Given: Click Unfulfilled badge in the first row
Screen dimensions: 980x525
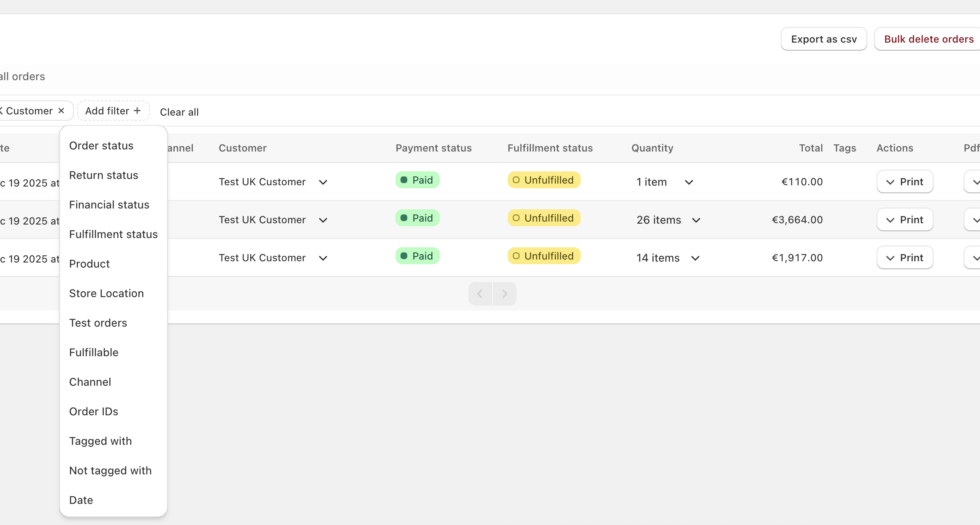Looking at the screenshot, I should pos(543,180).
